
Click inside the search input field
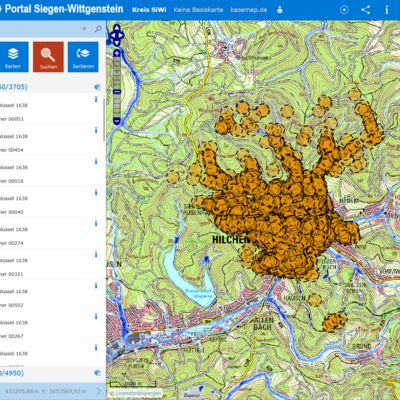(x=40, y=29)
